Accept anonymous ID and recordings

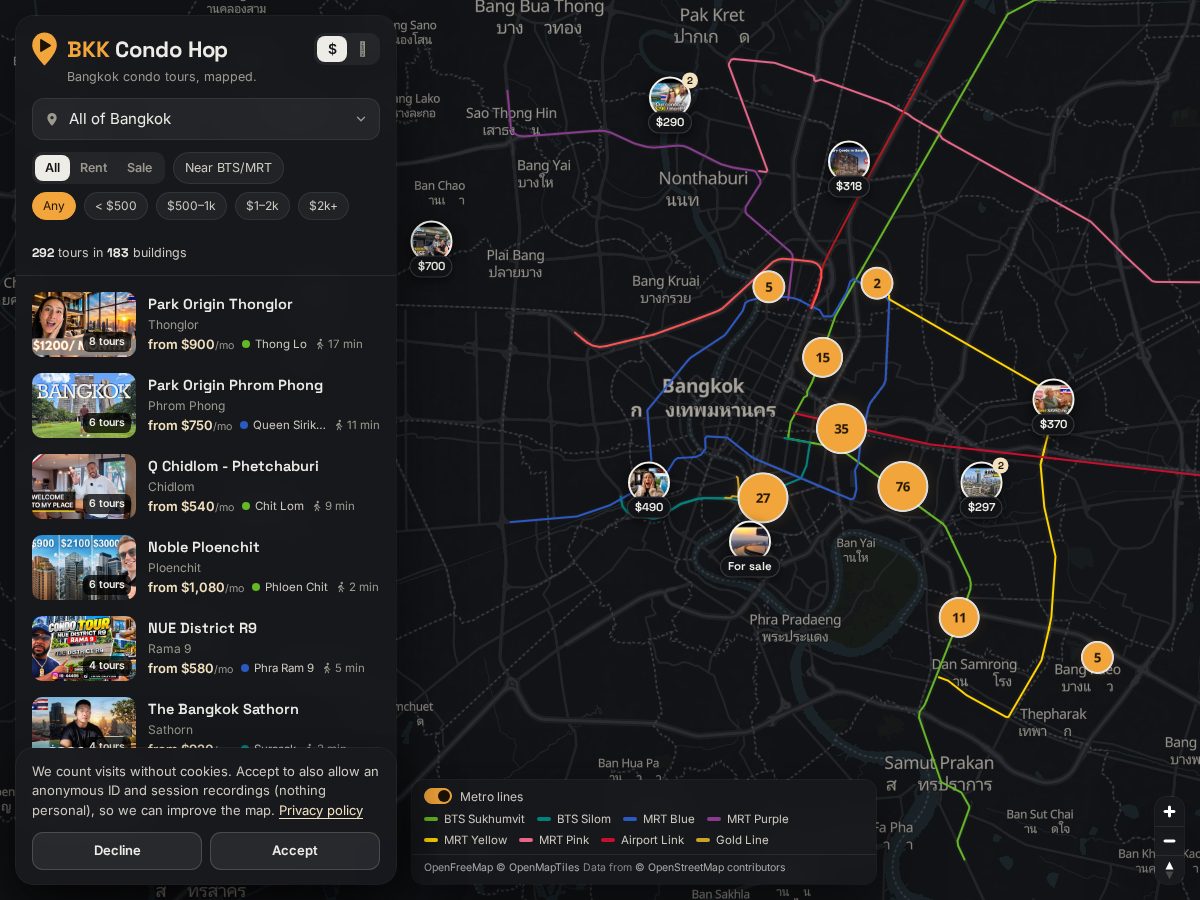click(x=295, y=851)
